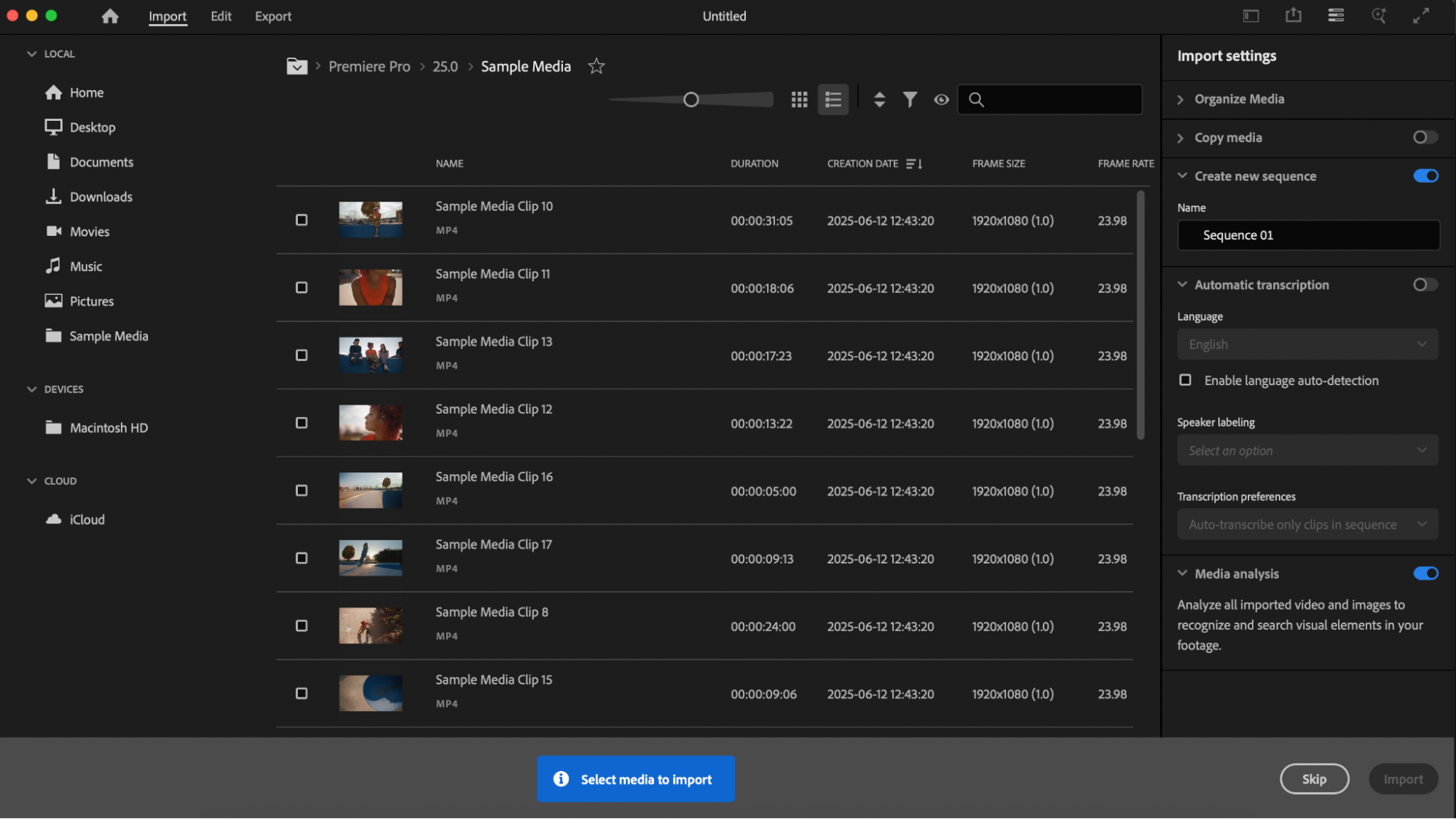Select checkbox for Sample Media Clip 12

click(302, 423)
